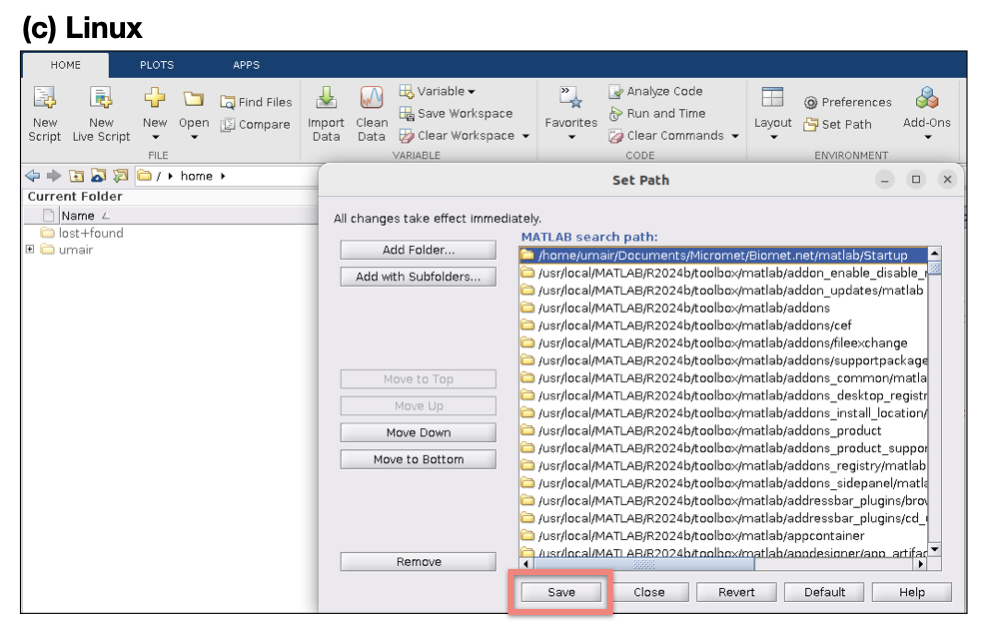The image size is (991, 637).
Task: Switch to the HOME tab
Action: [x=66, y=65]
